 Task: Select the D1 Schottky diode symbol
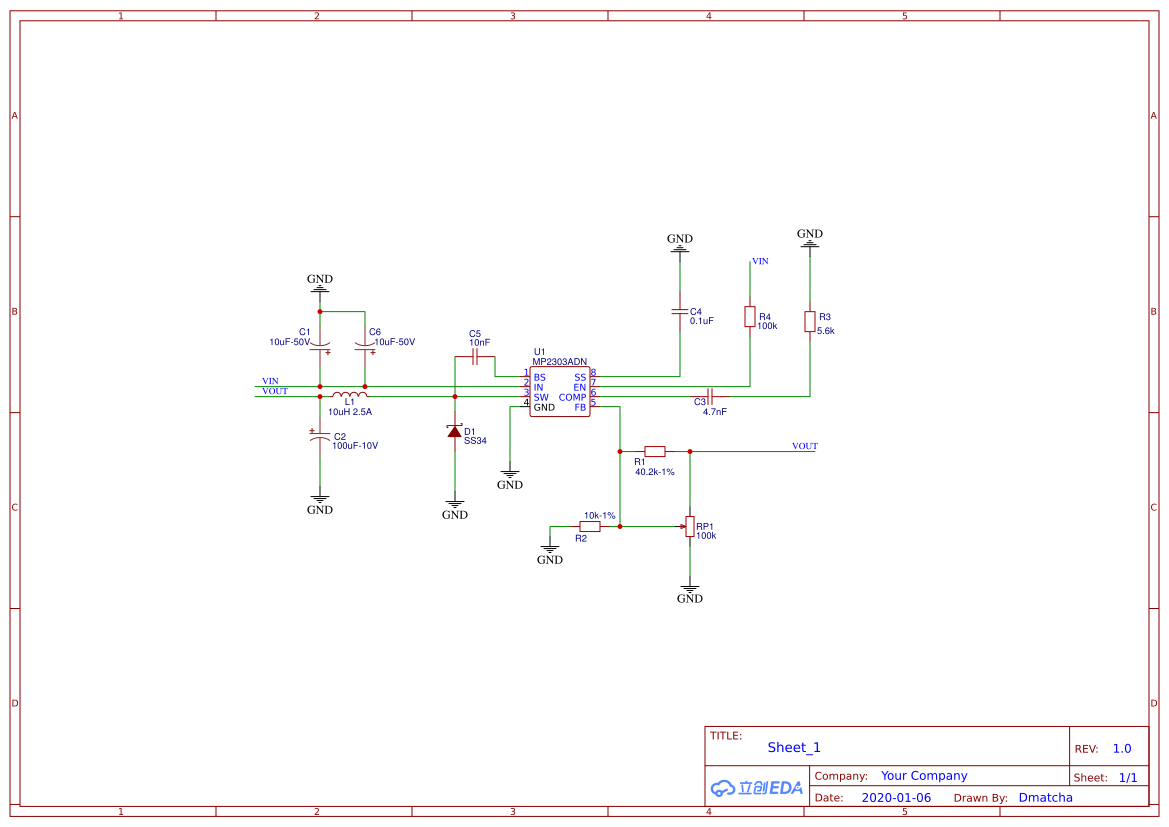click(x=455, y=430)
